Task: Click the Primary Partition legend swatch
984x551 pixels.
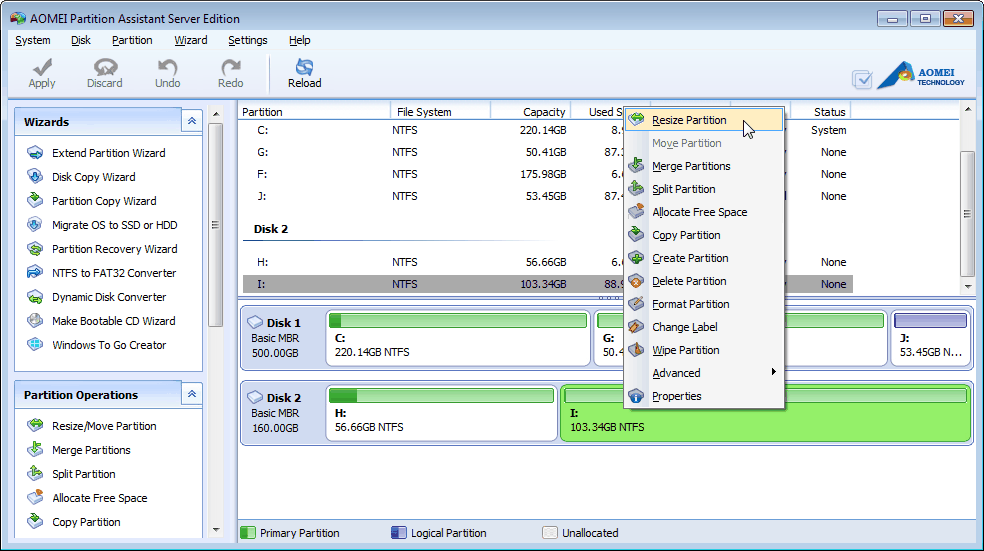Action: coord(248,533)
